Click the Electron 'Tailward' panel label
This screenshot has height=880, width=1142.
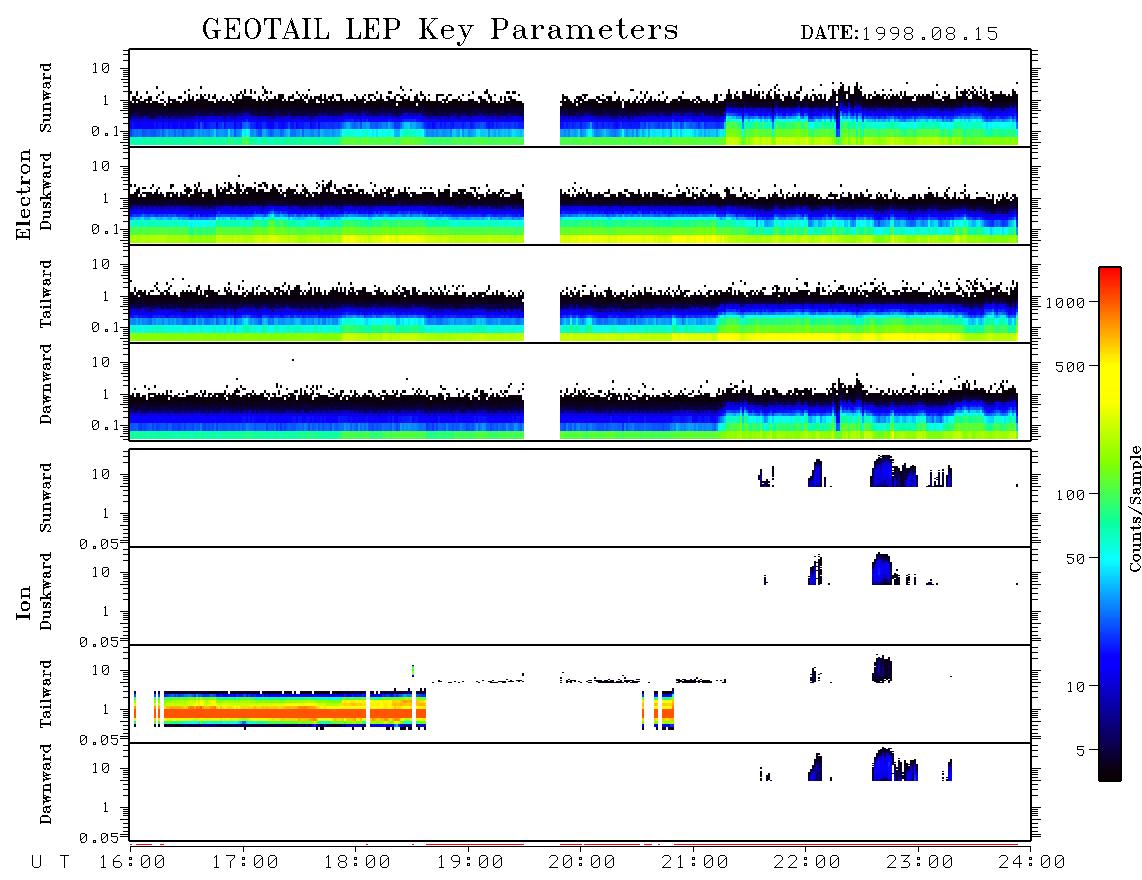tap(46, 293)
